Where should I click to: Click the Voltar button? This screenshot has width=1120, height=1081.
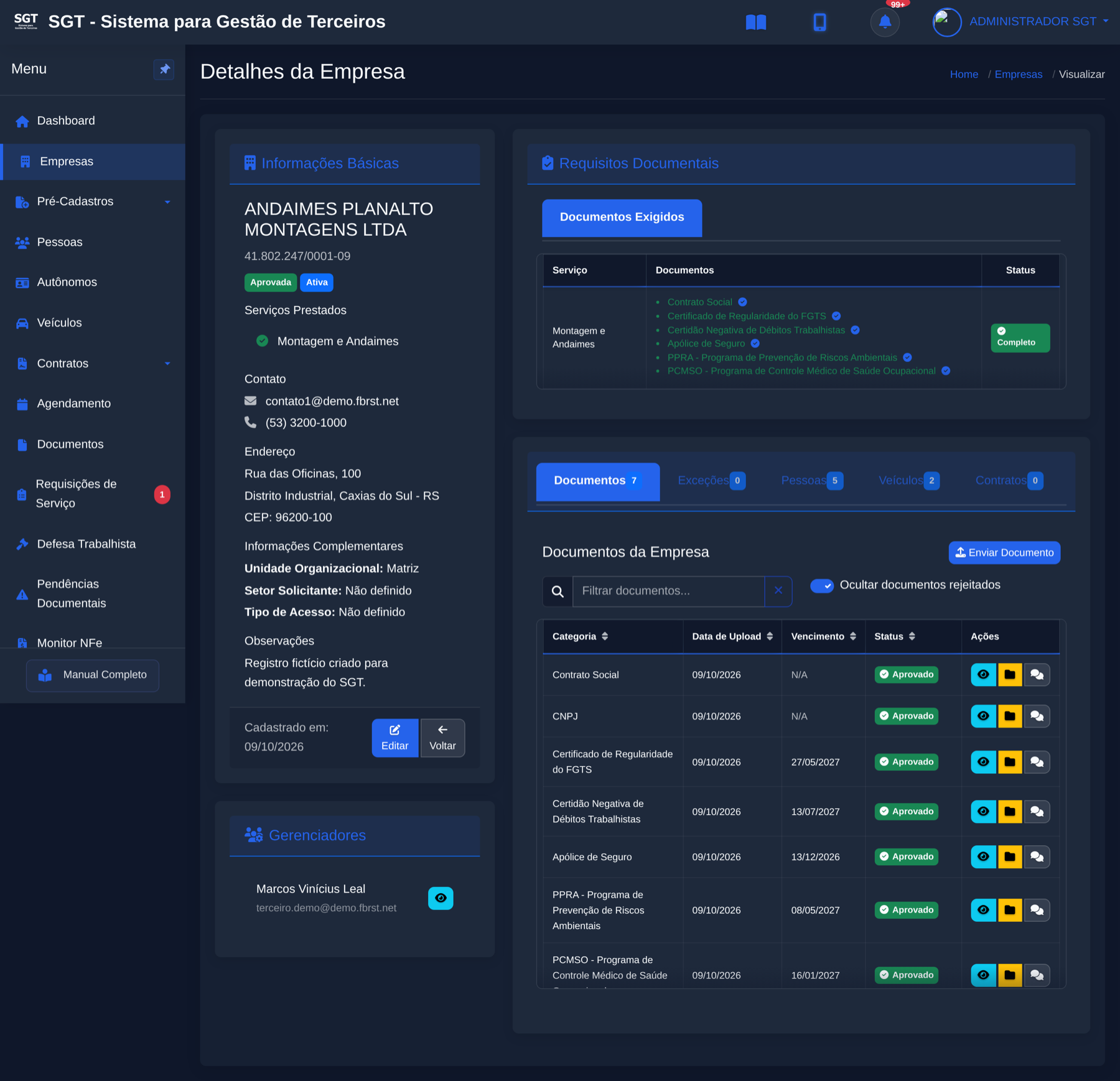(x=442, y=738)
